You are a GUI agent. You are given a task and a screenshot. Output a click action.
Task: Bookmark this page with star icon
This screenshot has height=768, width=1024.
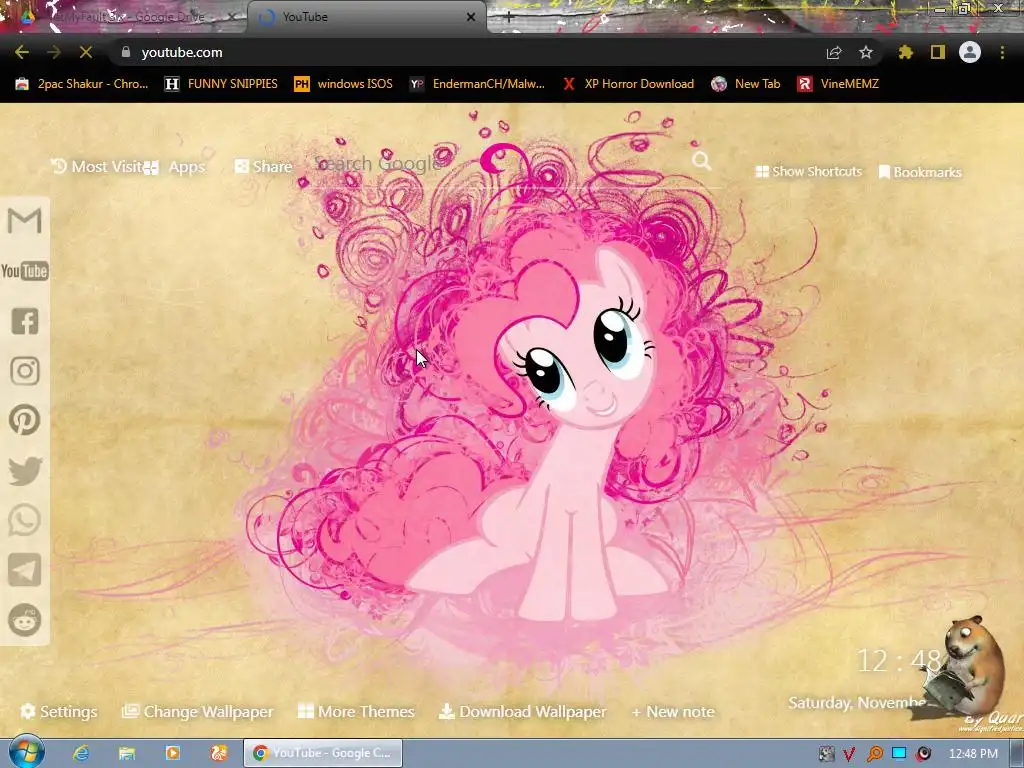pyautogui.click(x=866, y=52)
